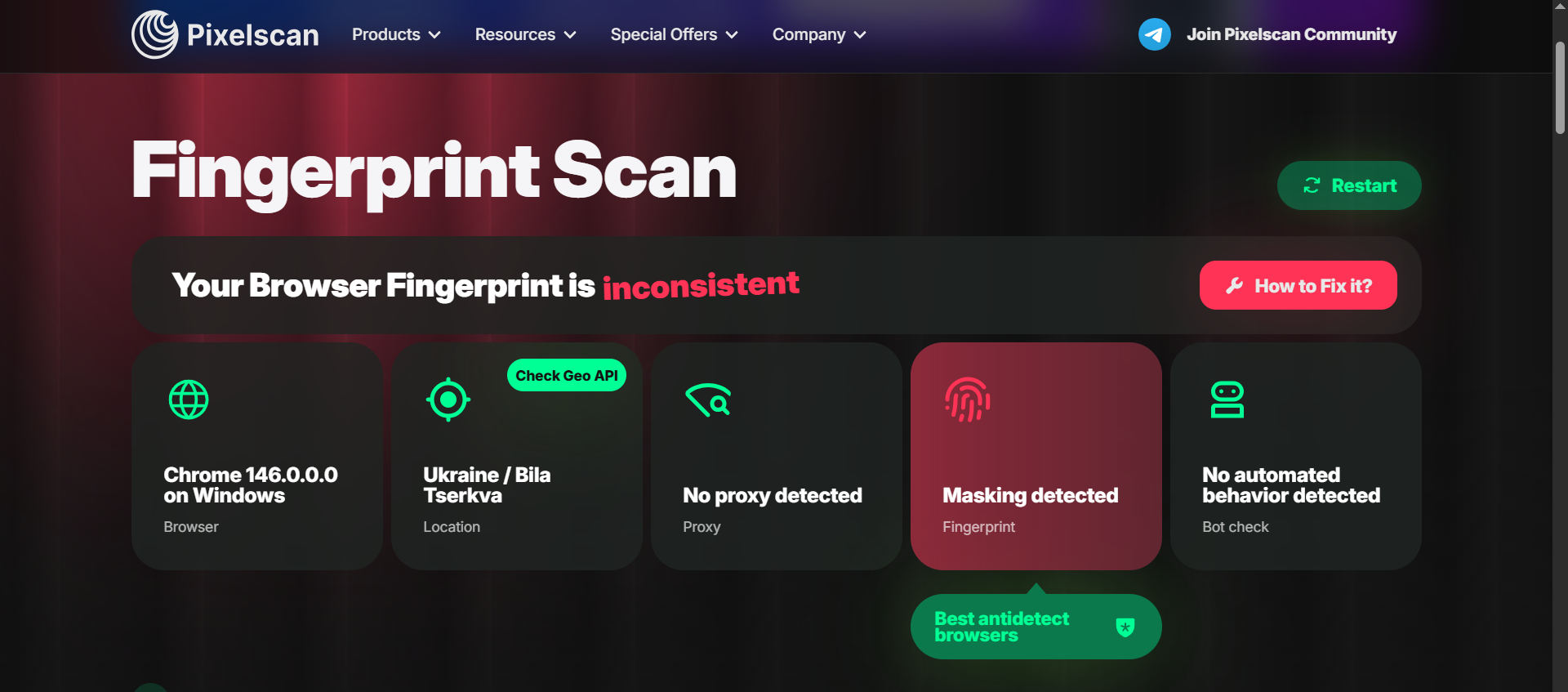Click the refresh arrows icon in Restart
The height and width of the screenshot is (692, 1568).
(1312, 185)
